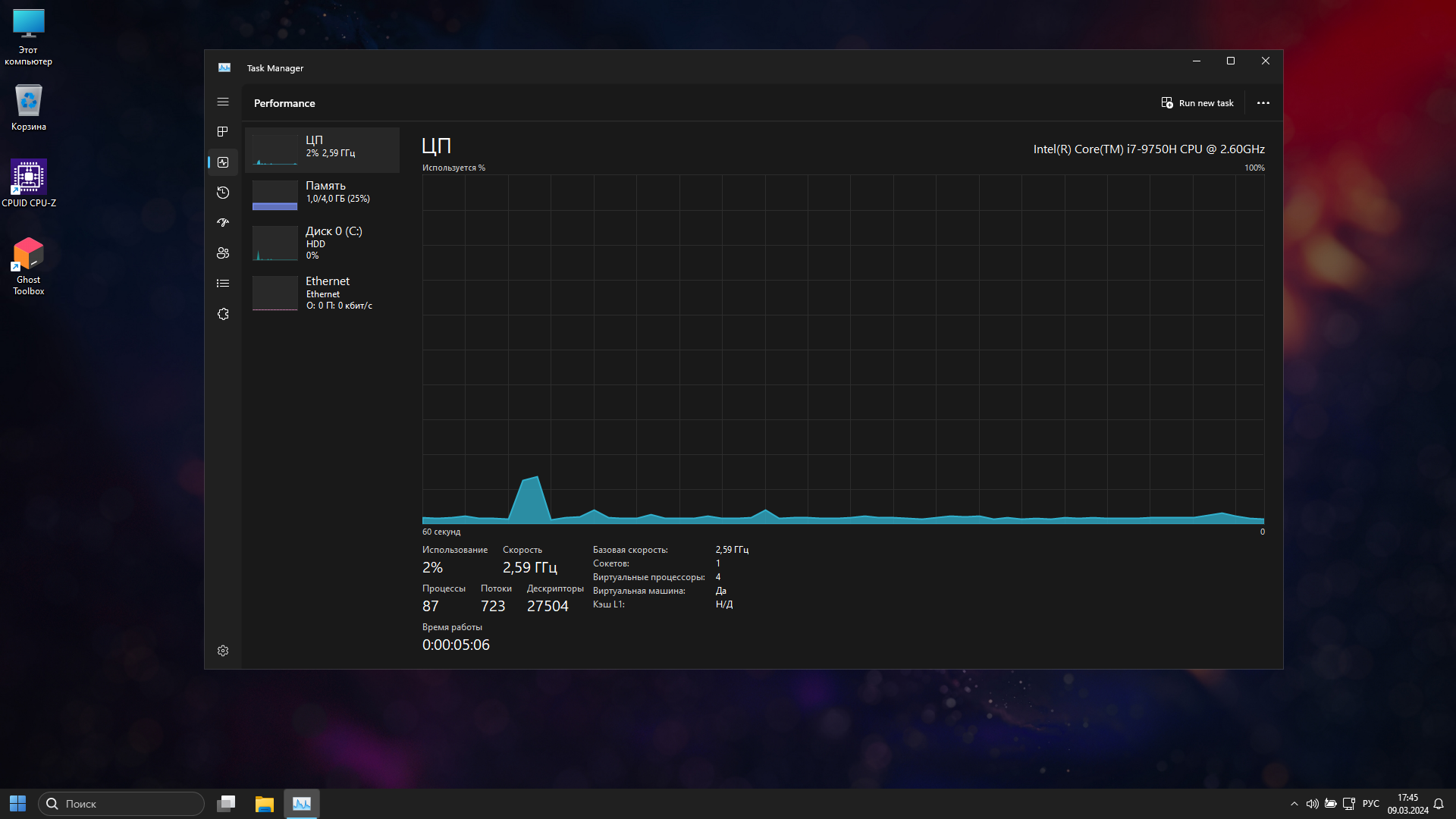This screenshot has height=819, width=1456.
Task: Open the Startup apps page icon
Action: tap(223, 223)
